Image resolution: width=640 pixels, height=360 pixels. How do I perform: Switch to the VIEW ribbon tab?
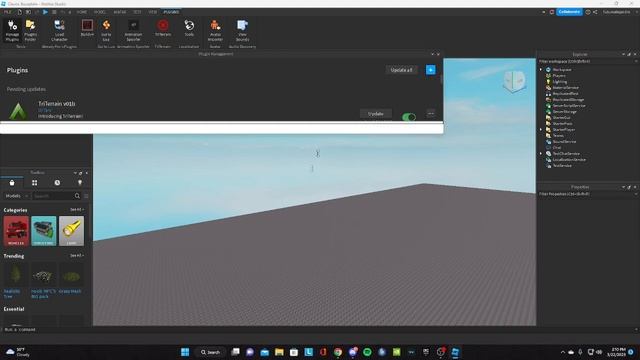(153, 12)
